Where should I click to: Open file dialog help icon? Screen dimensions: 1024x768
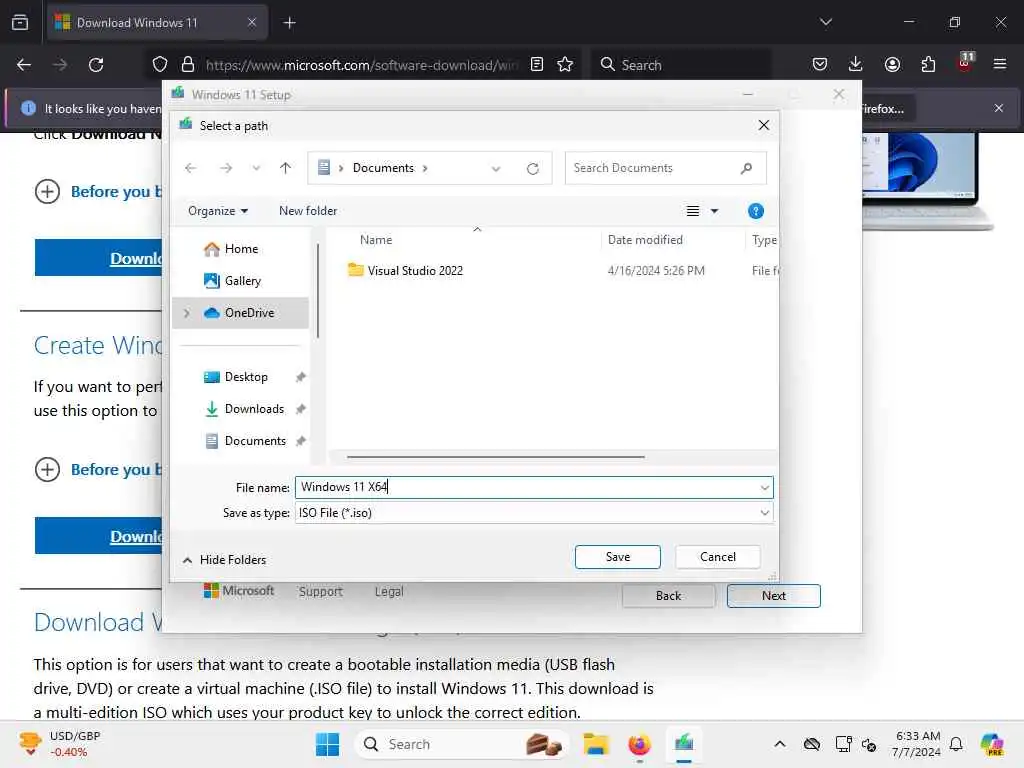point(756,211)
